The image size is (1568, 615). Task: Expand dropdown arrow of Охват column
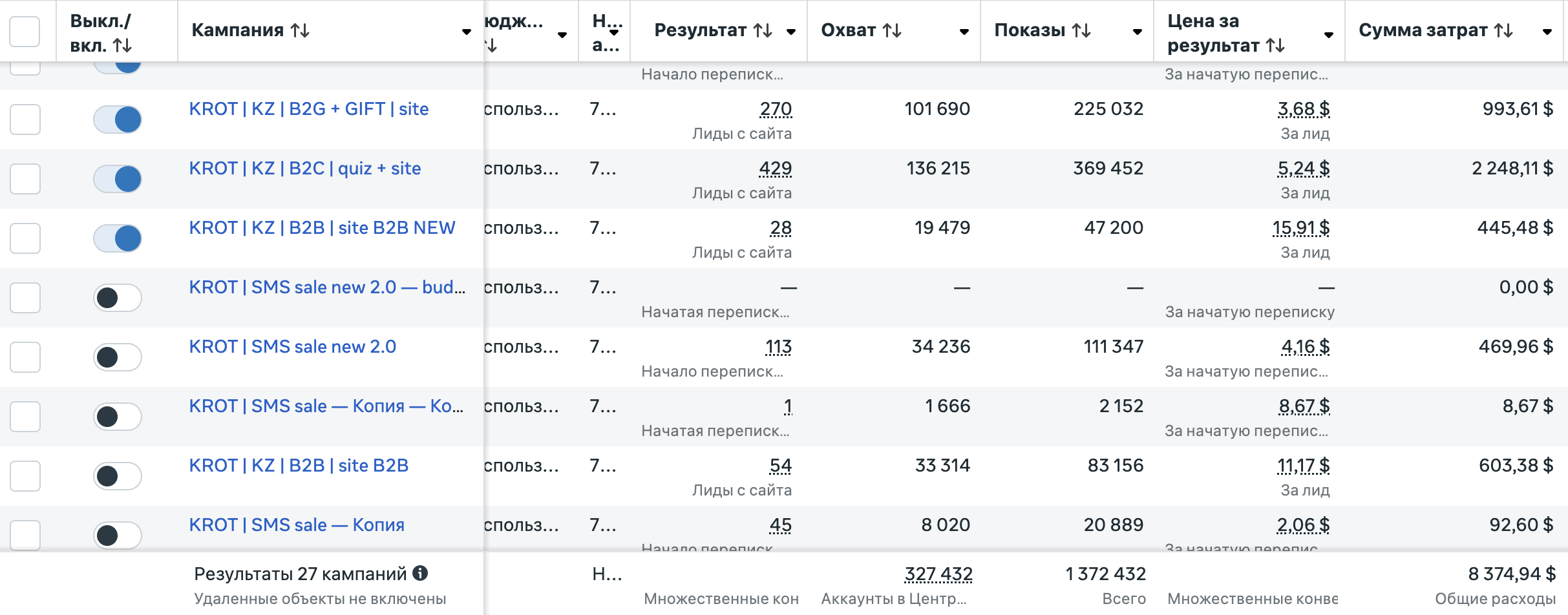point(964,32)
